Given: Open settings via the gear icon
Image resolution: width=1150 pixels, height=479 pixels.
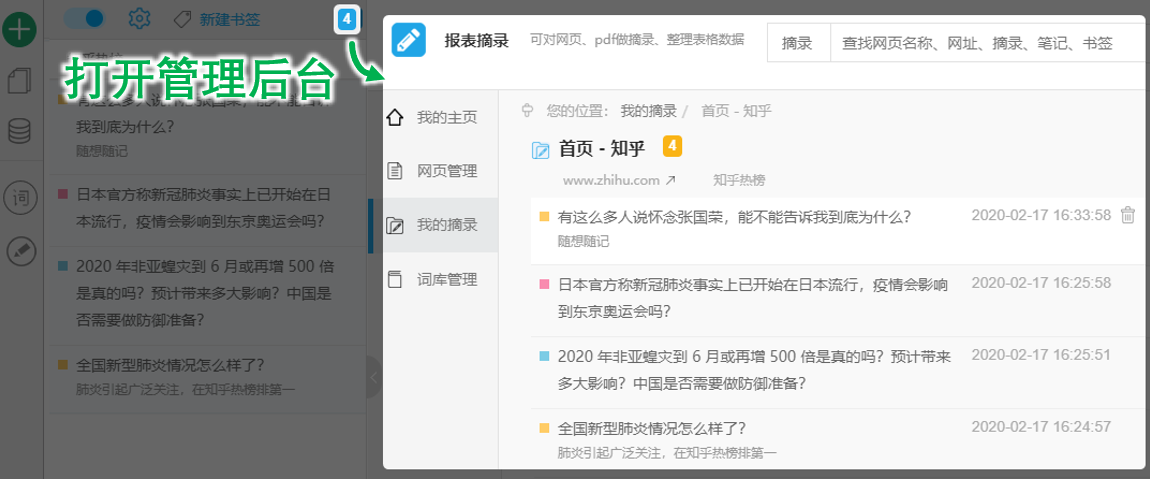Looking at the screenshot, I should pos(140,18).
